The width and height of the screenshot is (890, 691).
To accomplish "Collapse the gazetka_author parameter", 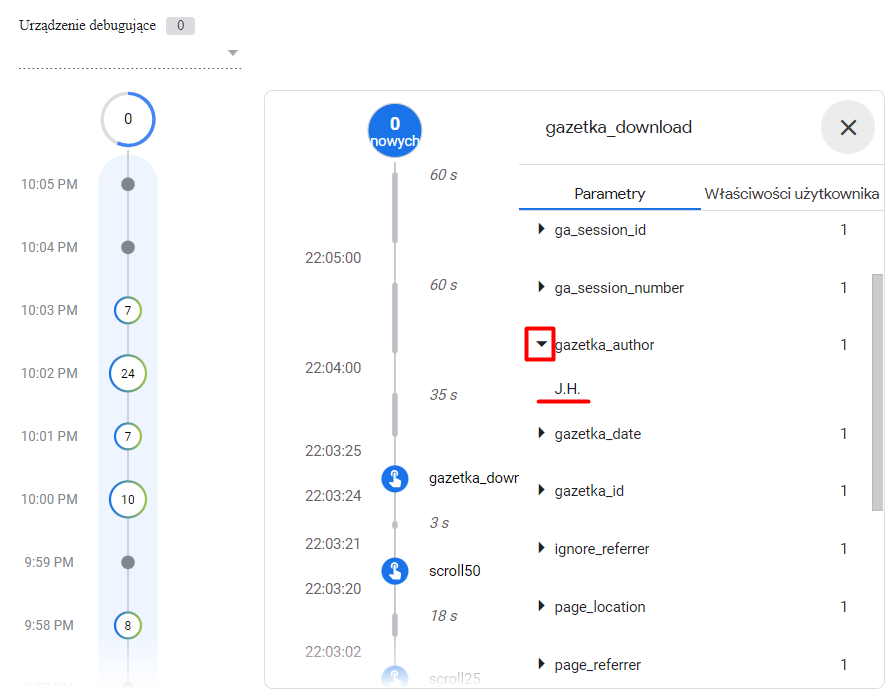I will [x=541, y=344].
